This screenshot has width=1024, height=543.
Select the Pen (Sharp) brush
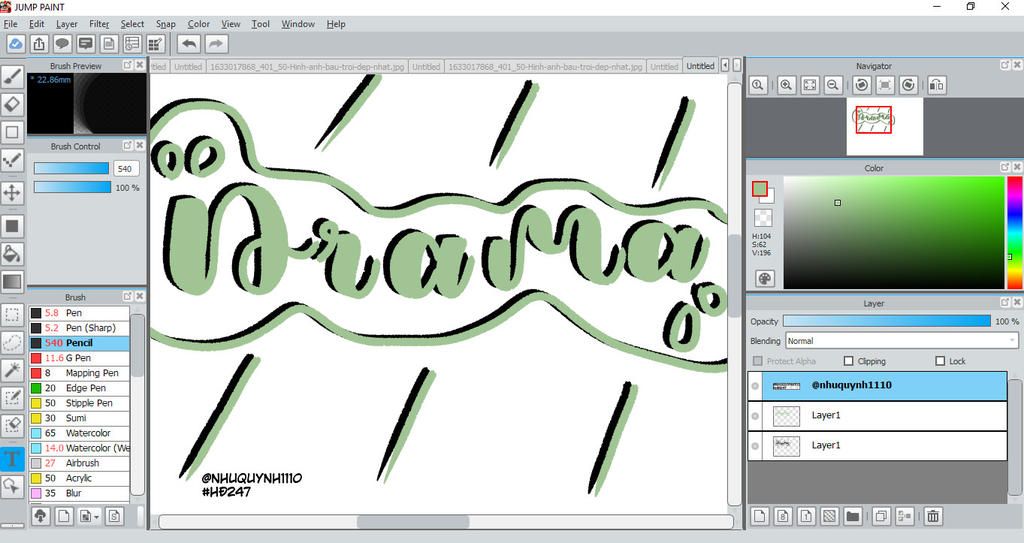79,328
